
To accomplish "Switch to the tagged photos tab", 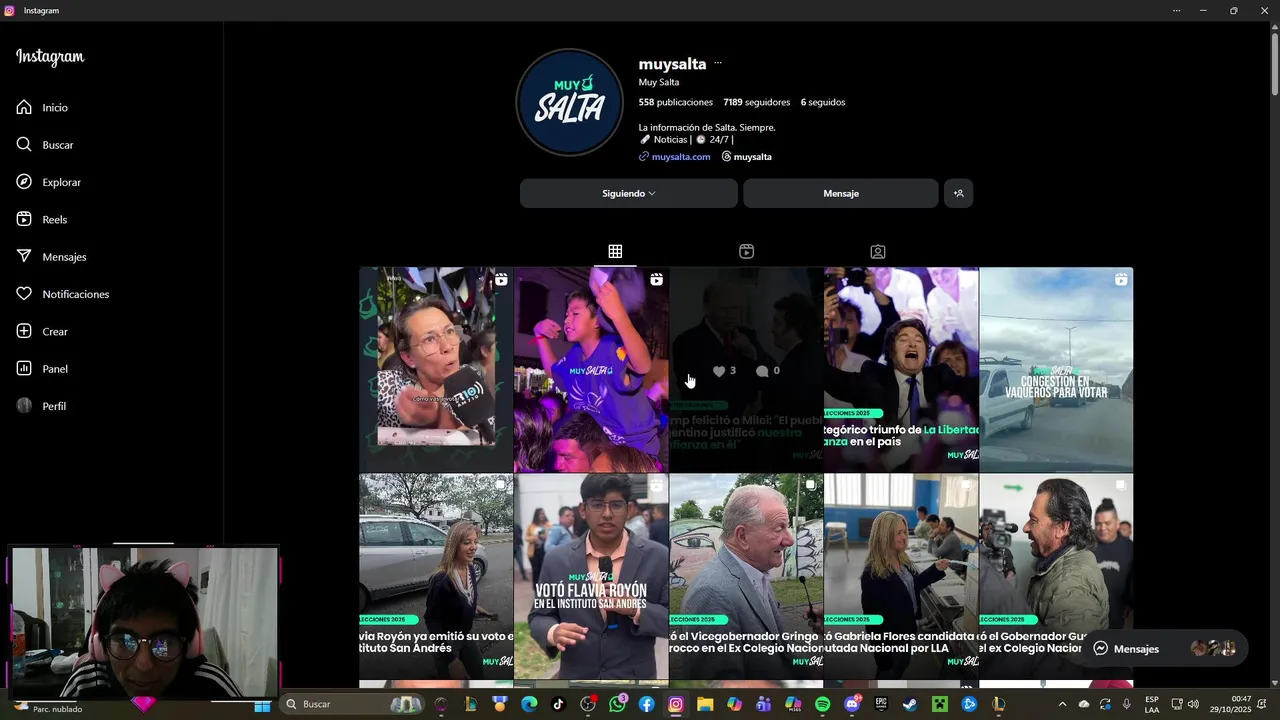I will click(877, 252).
